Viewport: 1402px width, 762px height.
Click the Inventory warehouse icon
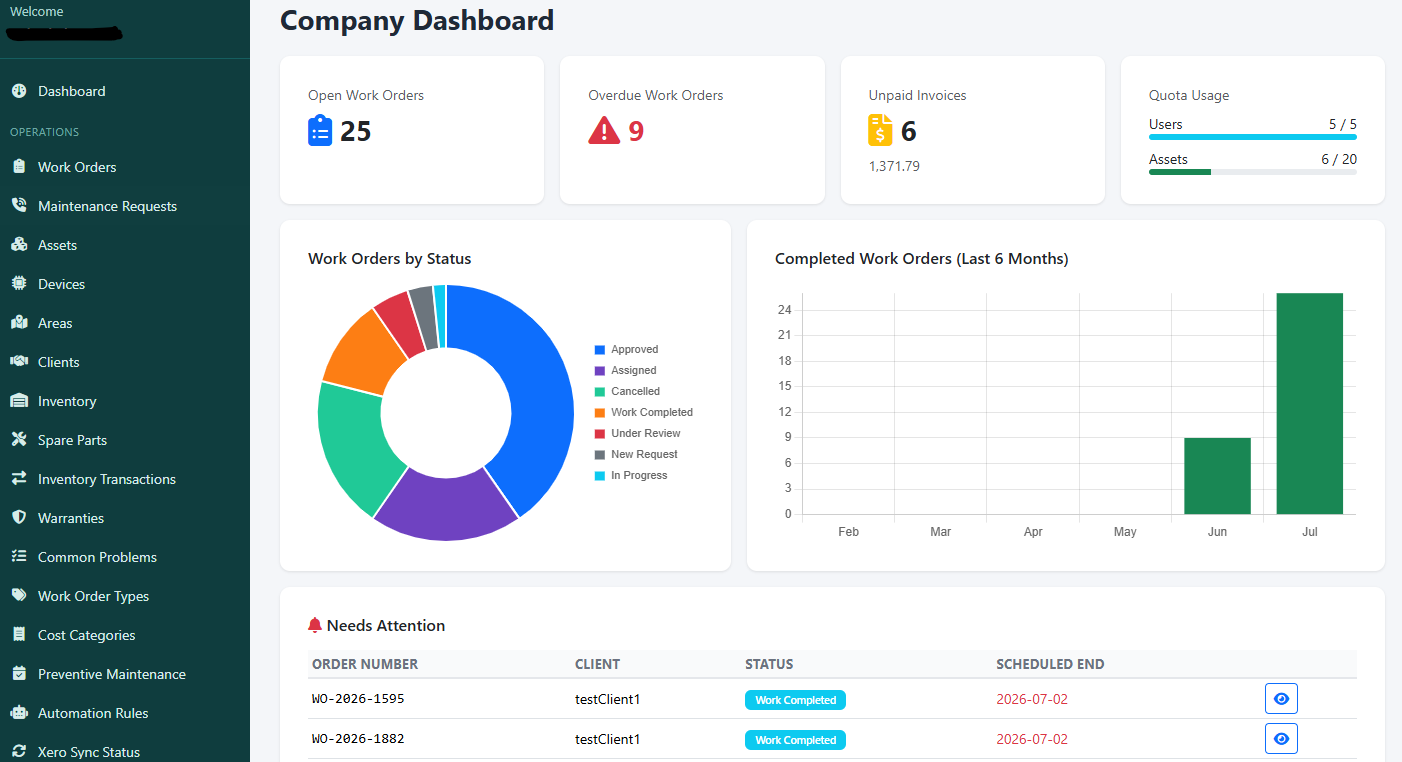pyautogui.click(x=18, y=401)
